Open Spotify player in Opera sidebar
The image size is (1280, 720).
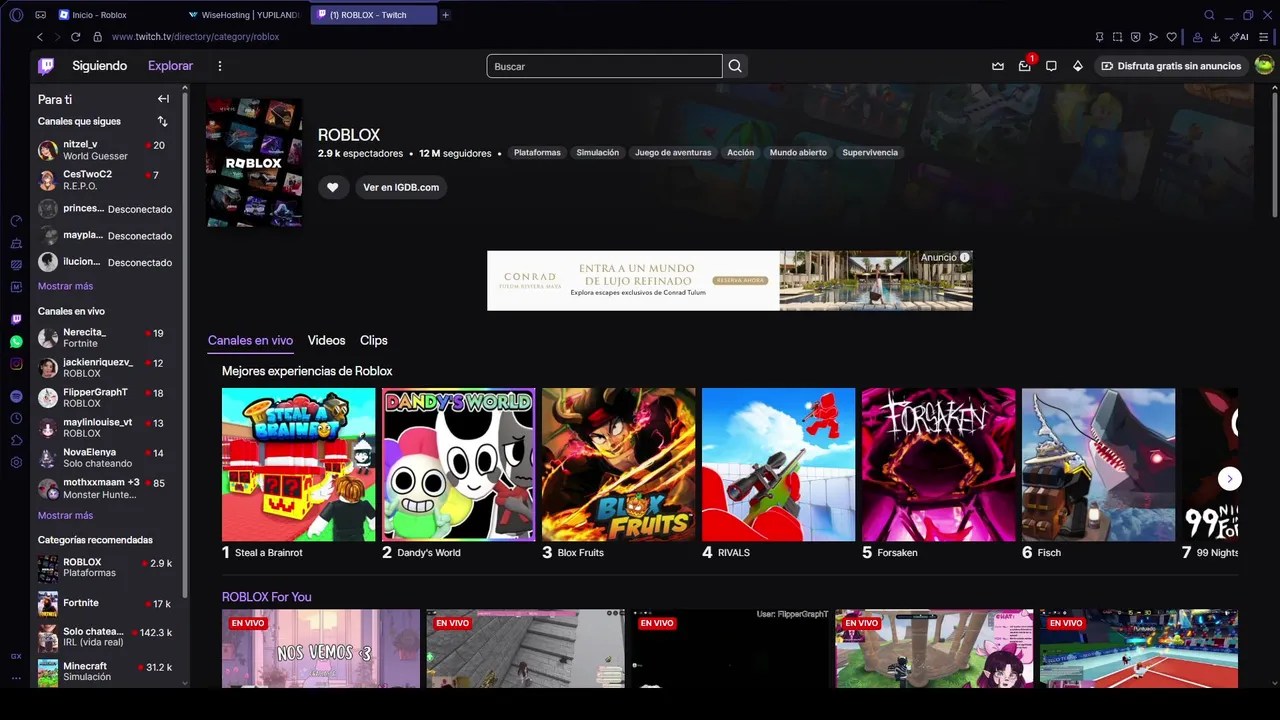point(16,397)
